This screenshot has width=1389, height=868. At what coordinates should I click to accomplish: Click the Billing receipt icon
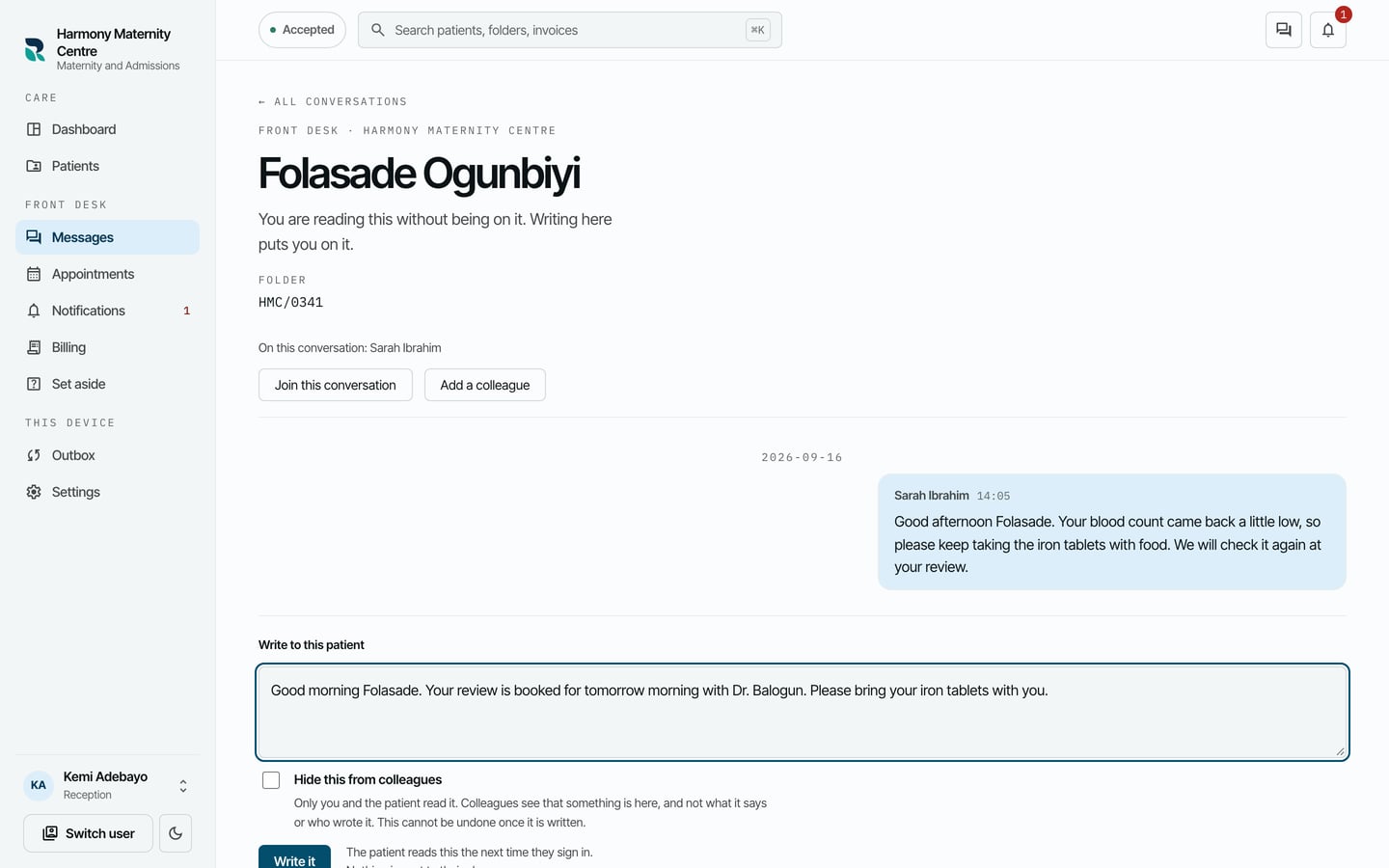click(x=34, y=347)
